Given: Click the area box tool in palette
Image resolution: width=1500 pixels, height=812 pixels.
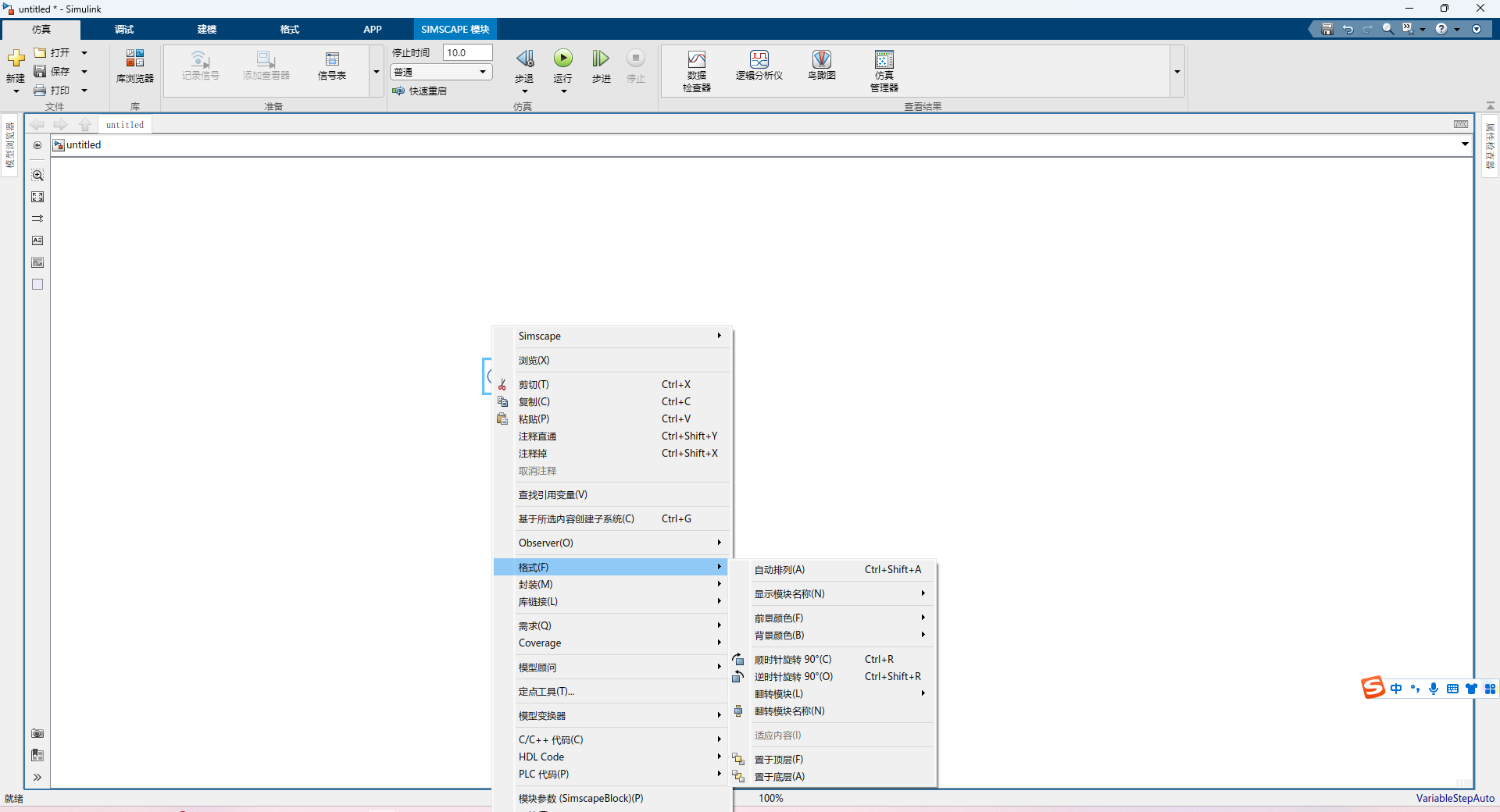Looking at the screenshot, I should click(37, 284).
